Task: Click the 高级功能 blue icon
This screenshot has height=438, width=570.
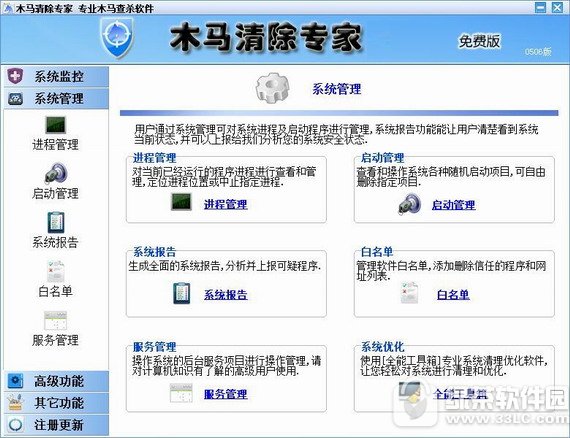Action: (x=15, y=381)
